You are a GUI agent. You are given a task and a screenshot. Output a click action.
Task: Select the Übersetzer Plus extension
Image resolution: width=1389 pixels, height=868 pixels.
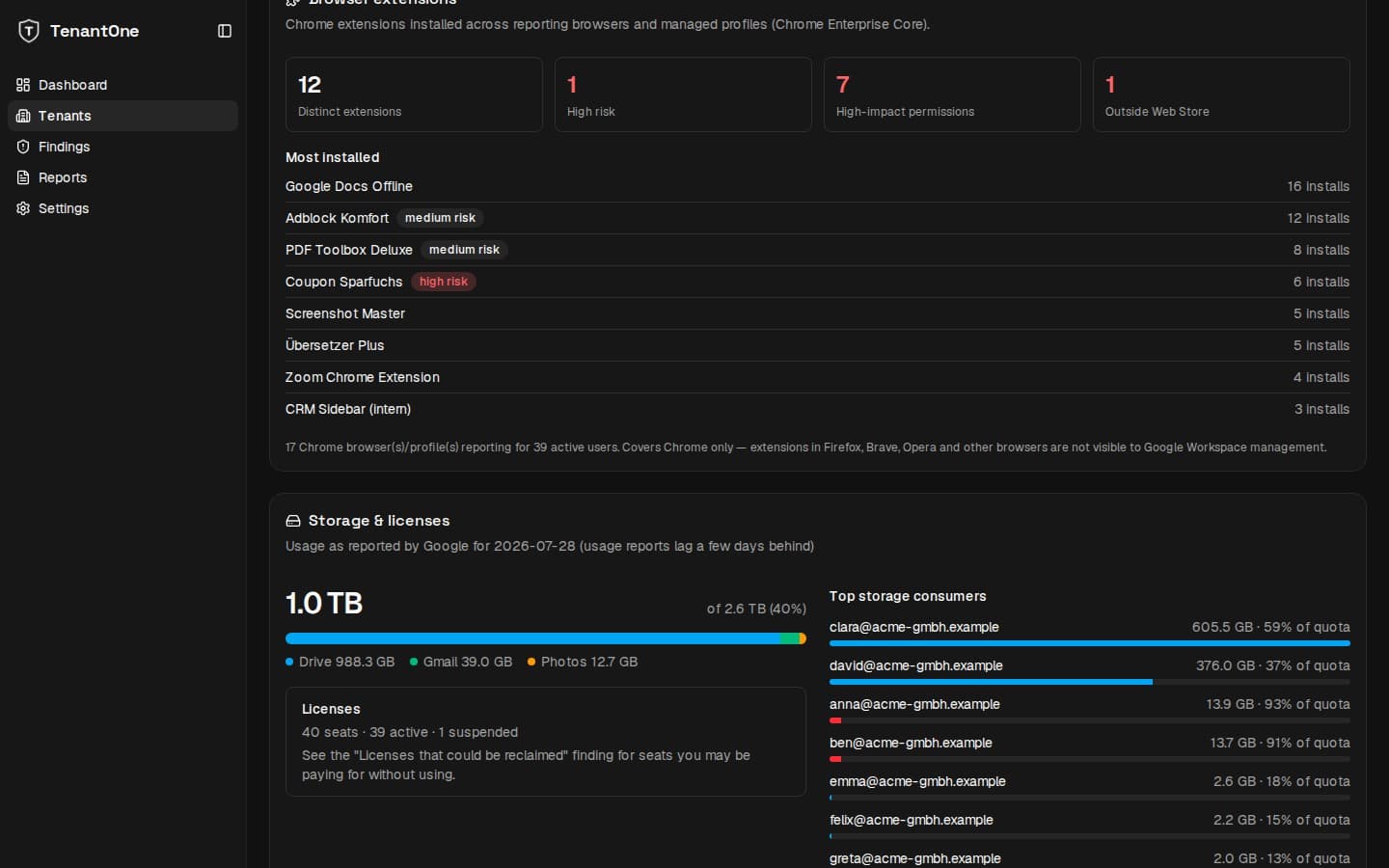[x=335, y=345]
